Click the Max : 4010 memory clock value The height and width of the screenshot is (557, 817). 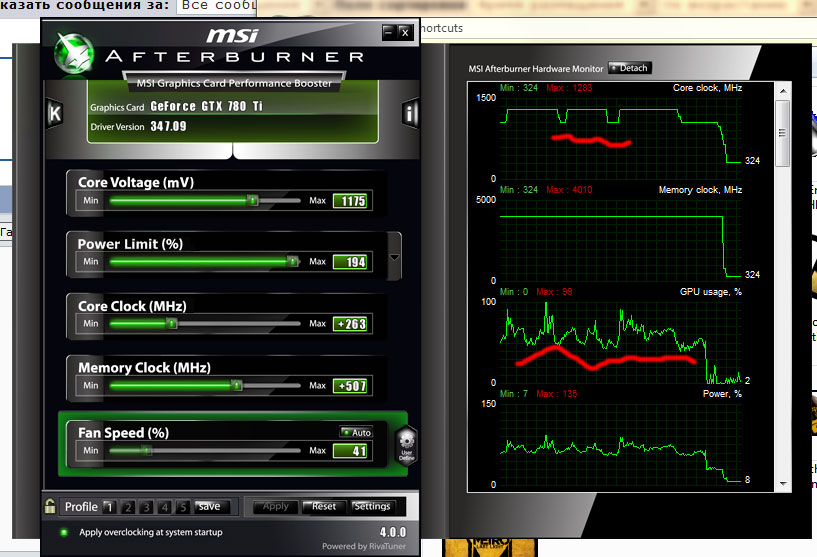pyautogui.click(x=569, y=190)
